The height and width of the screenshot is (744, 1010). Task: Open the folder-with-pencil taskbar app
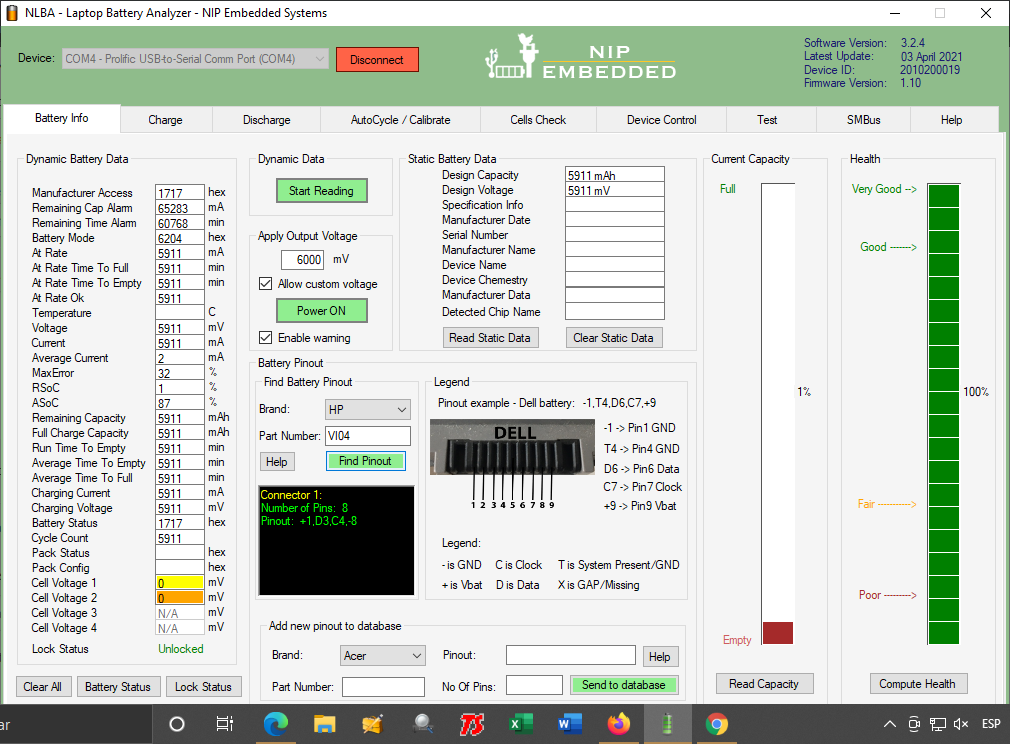tap(374, 724)
